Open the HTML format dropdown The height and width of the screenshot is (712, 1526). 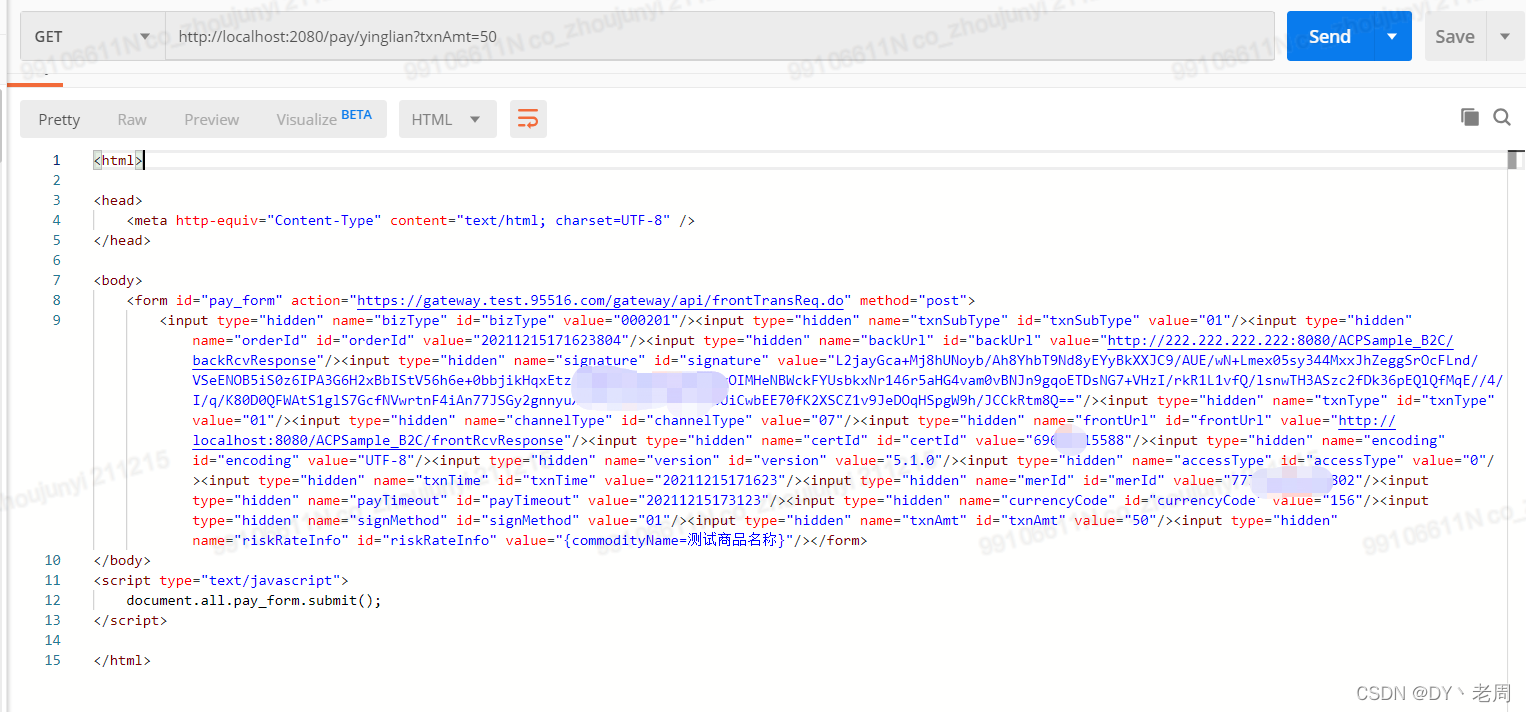[x=446, y=119]
